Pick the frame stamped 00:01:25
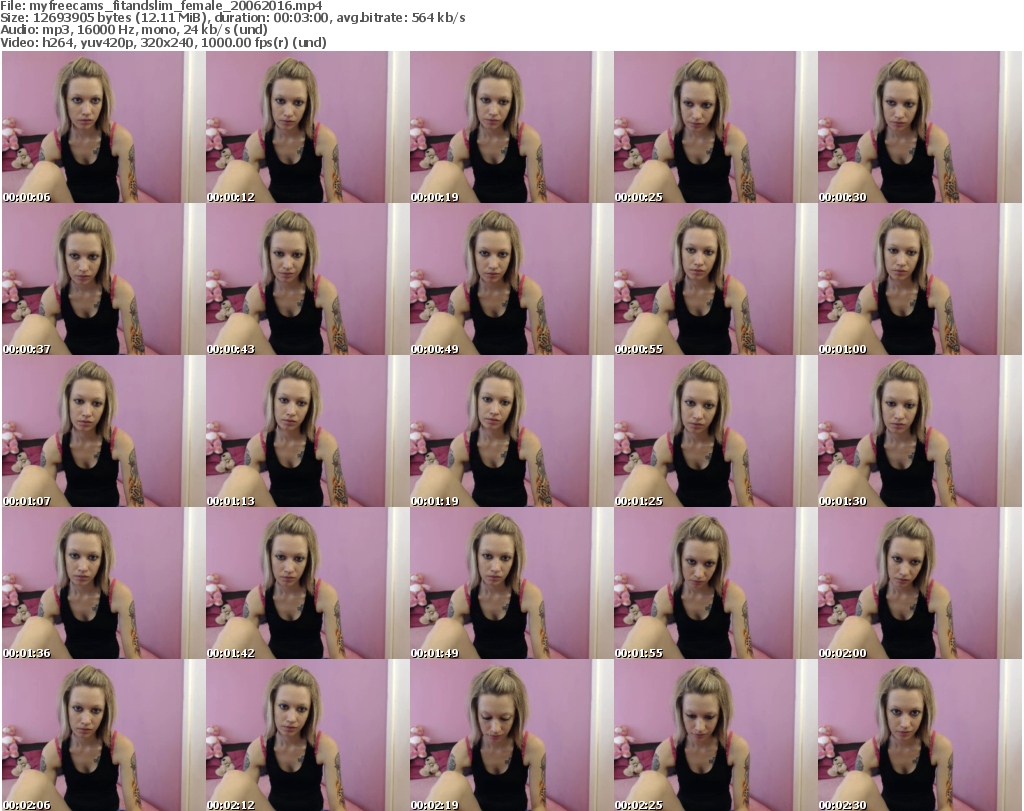Viewport: 1024px width, 811px height. coord(715,431)
